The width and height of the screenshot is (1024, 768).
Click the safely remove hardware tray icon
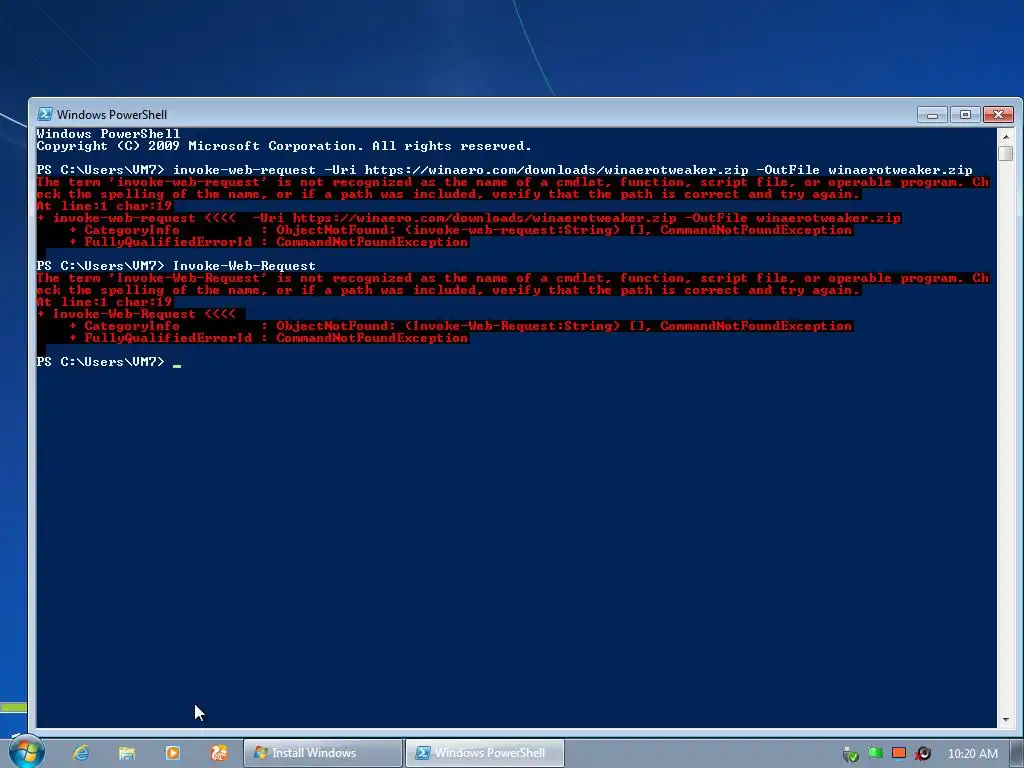[850, 754]
